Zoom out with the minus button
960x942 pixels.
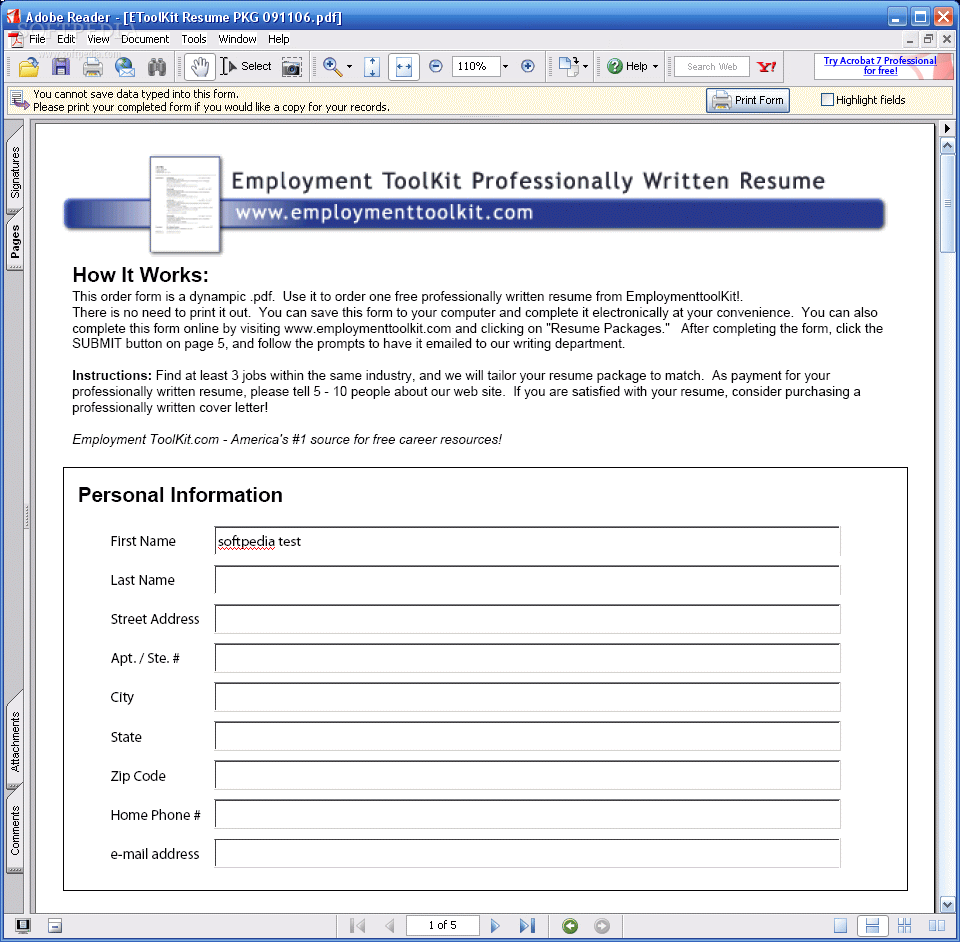tap(435, 66)
